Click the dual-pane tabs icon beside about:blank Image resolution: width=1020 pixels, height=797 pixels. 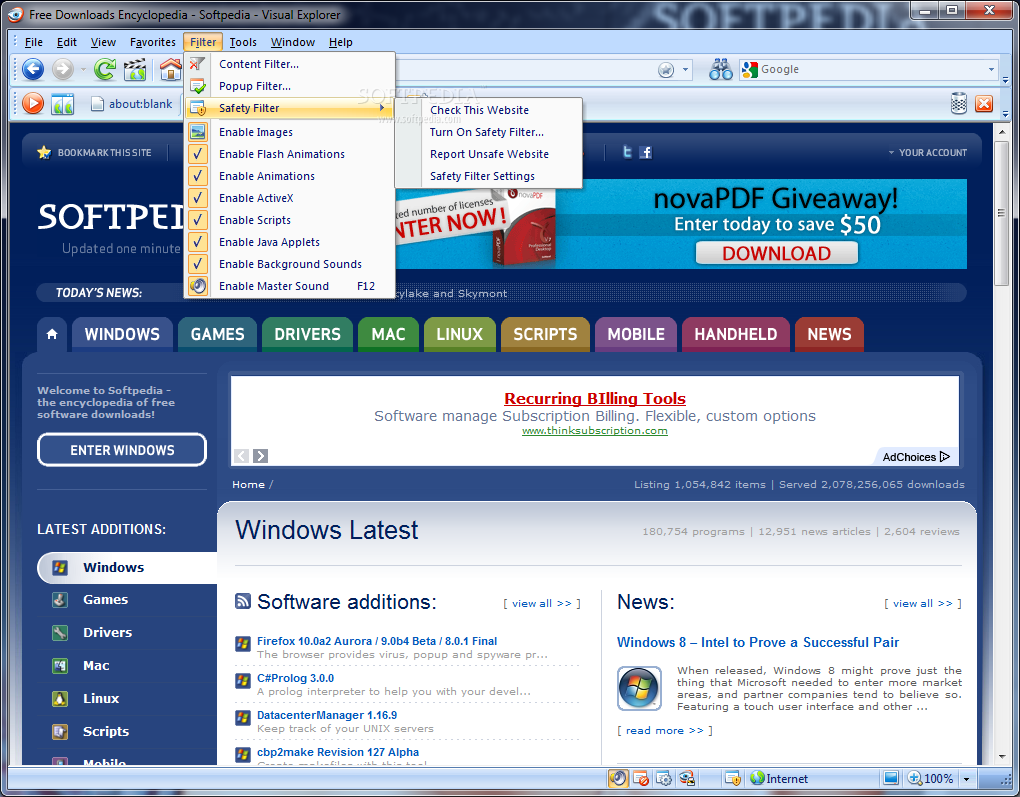63,103
